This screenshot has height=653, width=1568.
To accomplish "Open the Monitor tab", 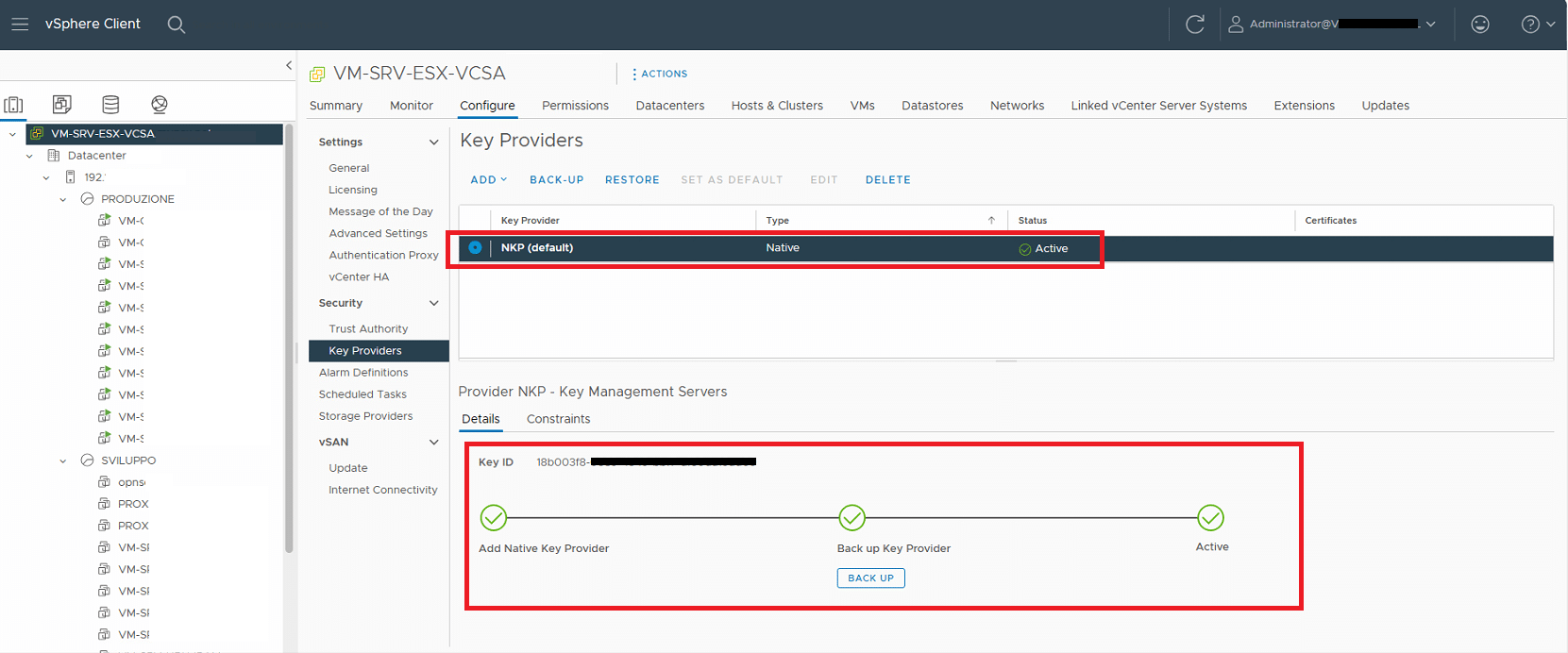I will click(412, 106).
